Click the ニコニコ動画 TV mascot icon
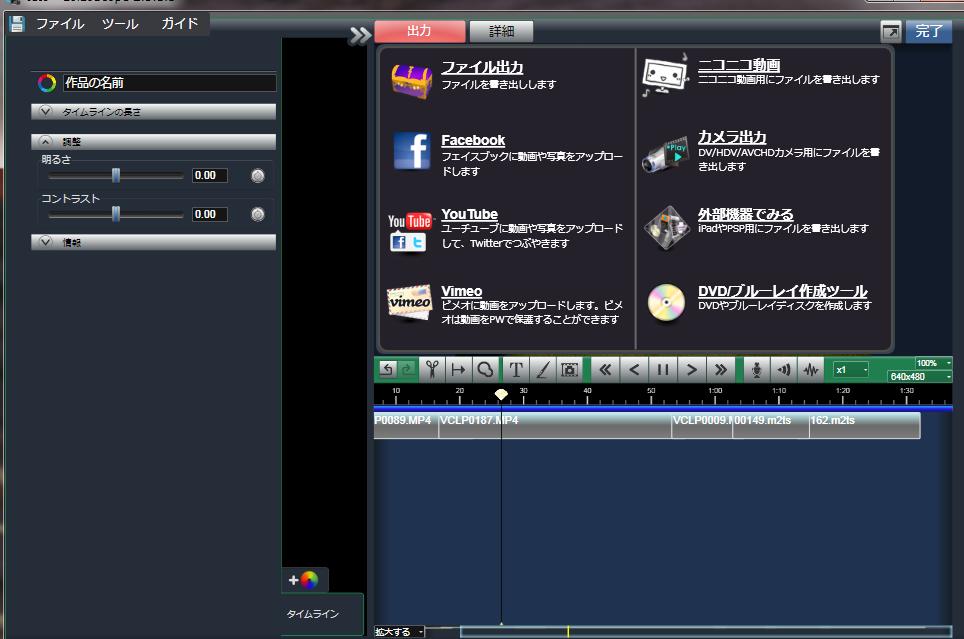964x639 pixels. (665, 76)
